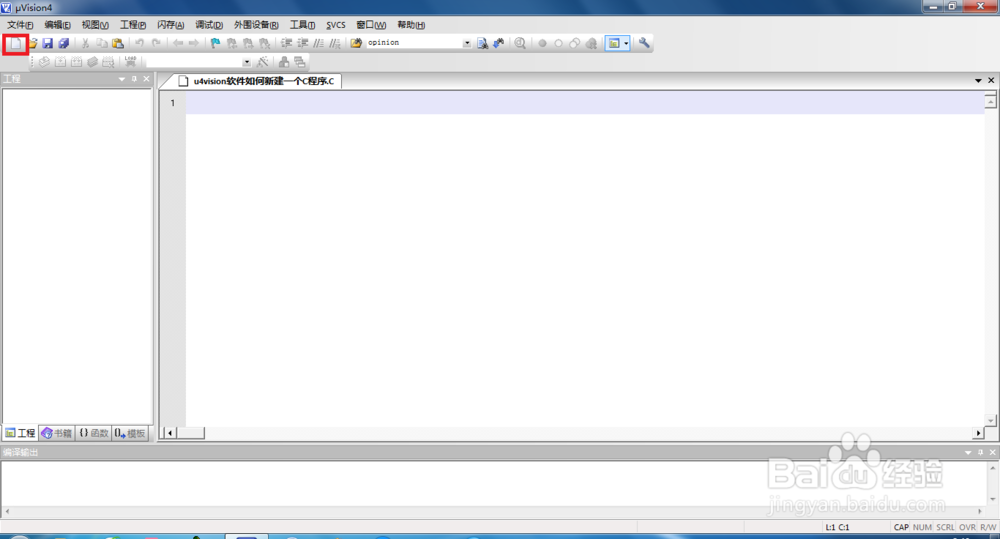Screen dimensions: 1000x539
Task: Jump to the previous bookmark
Action: [x=232, y=43]
